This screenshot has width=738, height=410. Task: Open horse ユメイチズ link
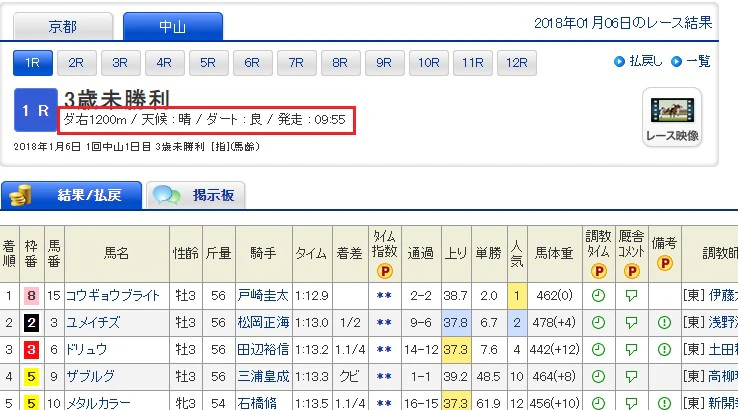(93, 322)
